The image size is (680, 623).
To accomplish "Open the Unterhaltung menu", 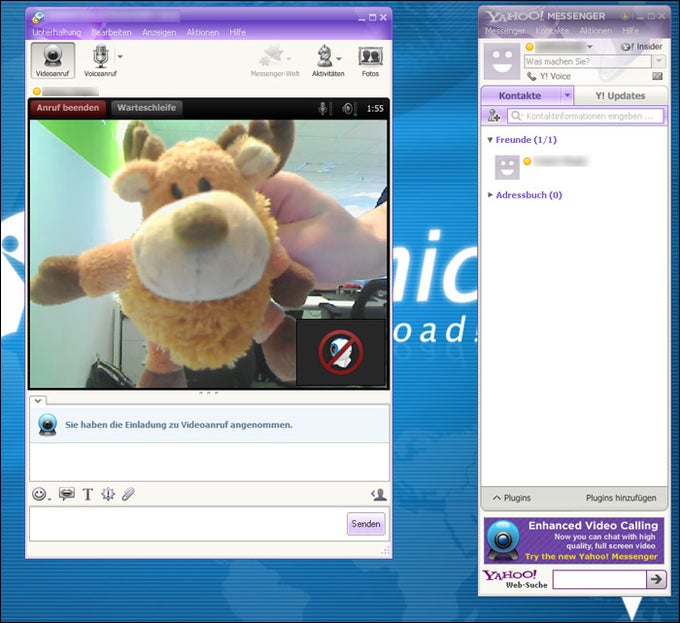I will pos(56,33).
